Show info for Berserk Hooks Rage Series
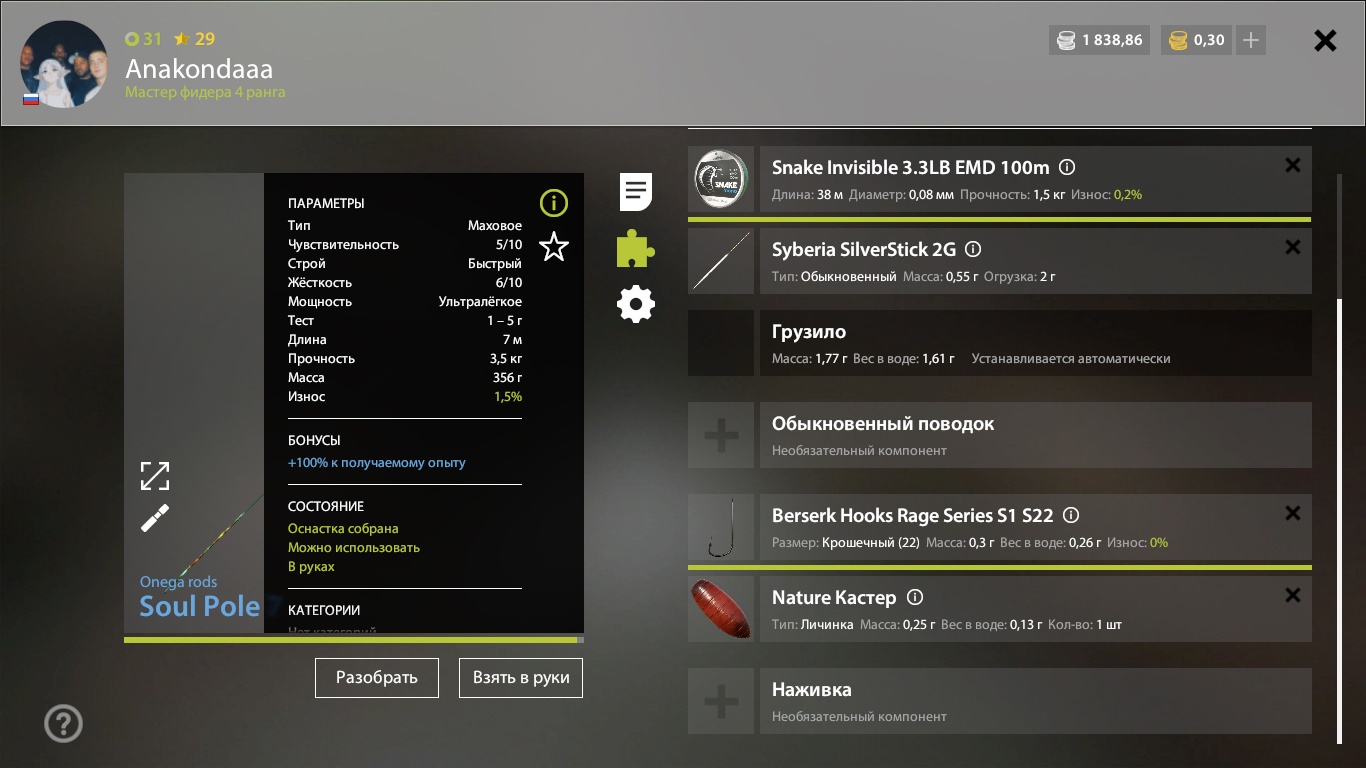This screenshot has width=1366, height=768. coord(1071,516)
